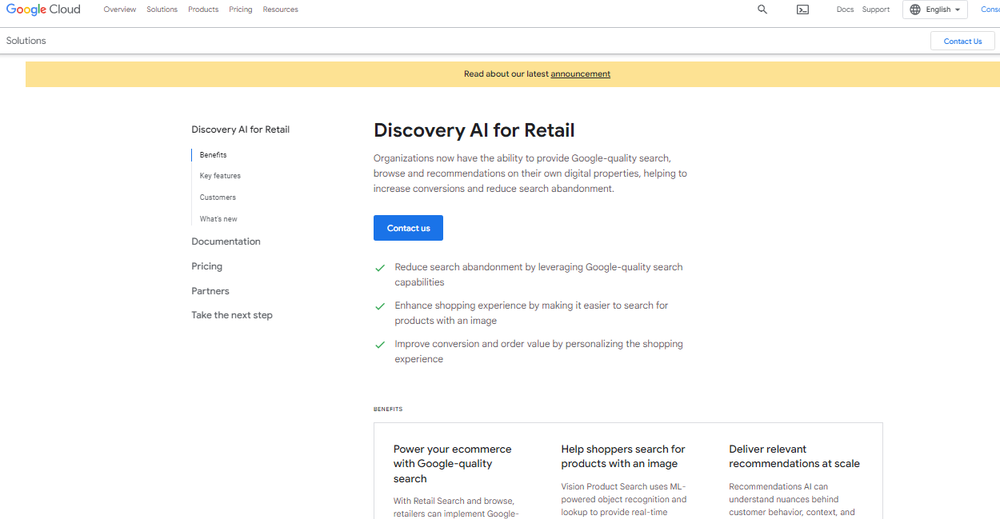Open the Pricing top menu item

240,10
